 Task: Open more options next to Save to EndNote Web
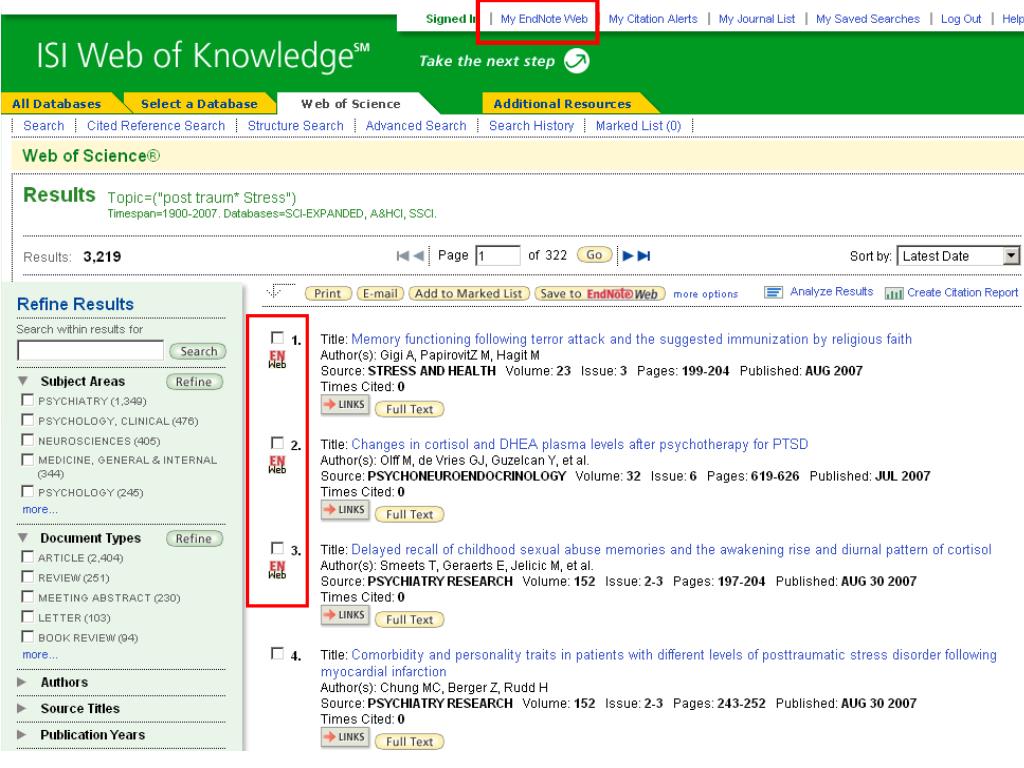(705, 295)
